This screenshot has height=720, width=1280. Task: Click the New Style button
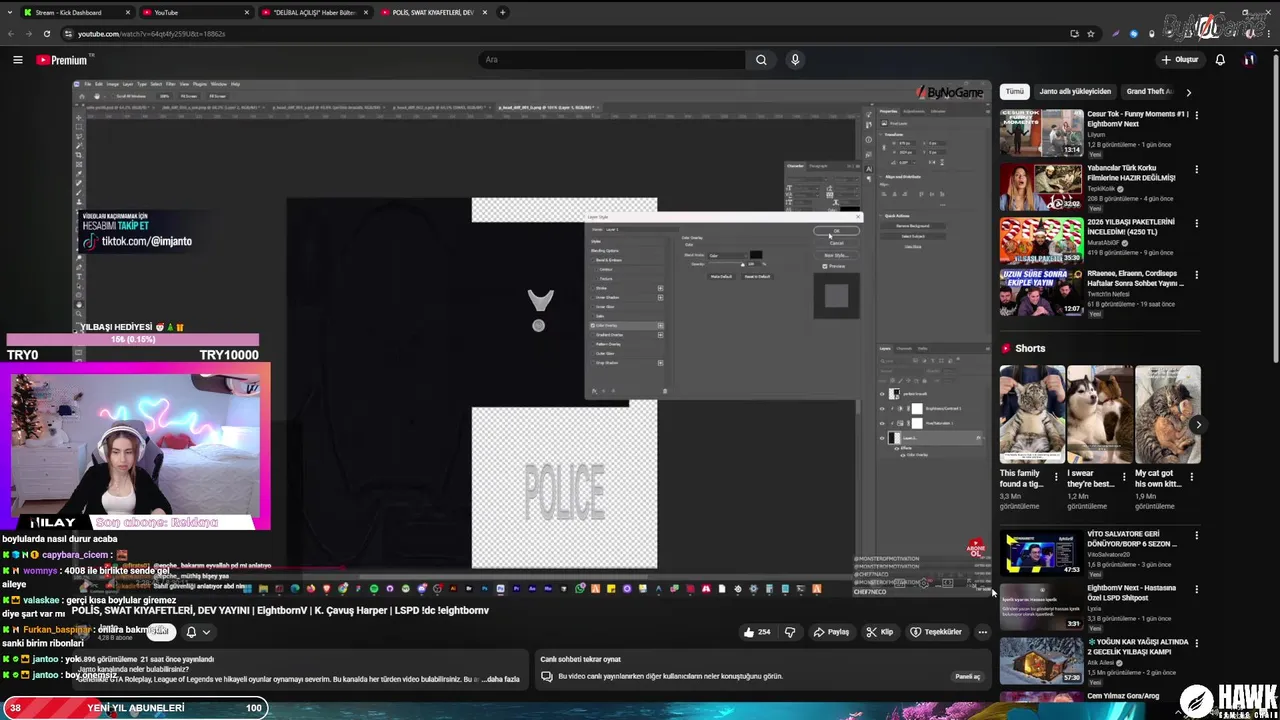(x=836, y=255)
